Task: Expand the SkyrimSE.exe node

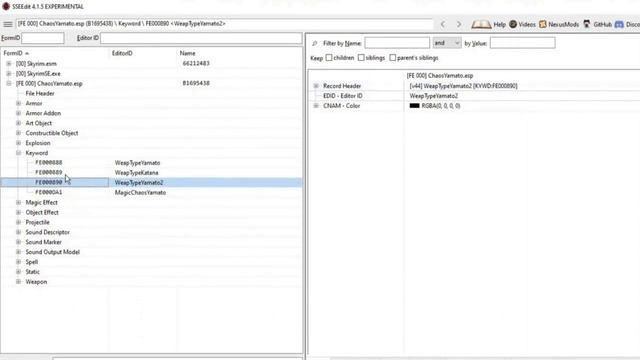Action: click(x=9, y=73)
